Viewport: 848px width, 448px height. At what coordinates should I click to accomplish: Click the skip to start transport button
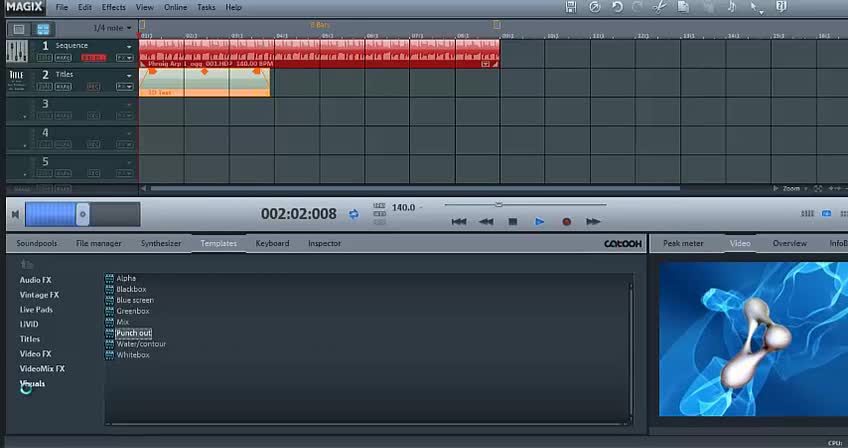pos(459,221)
